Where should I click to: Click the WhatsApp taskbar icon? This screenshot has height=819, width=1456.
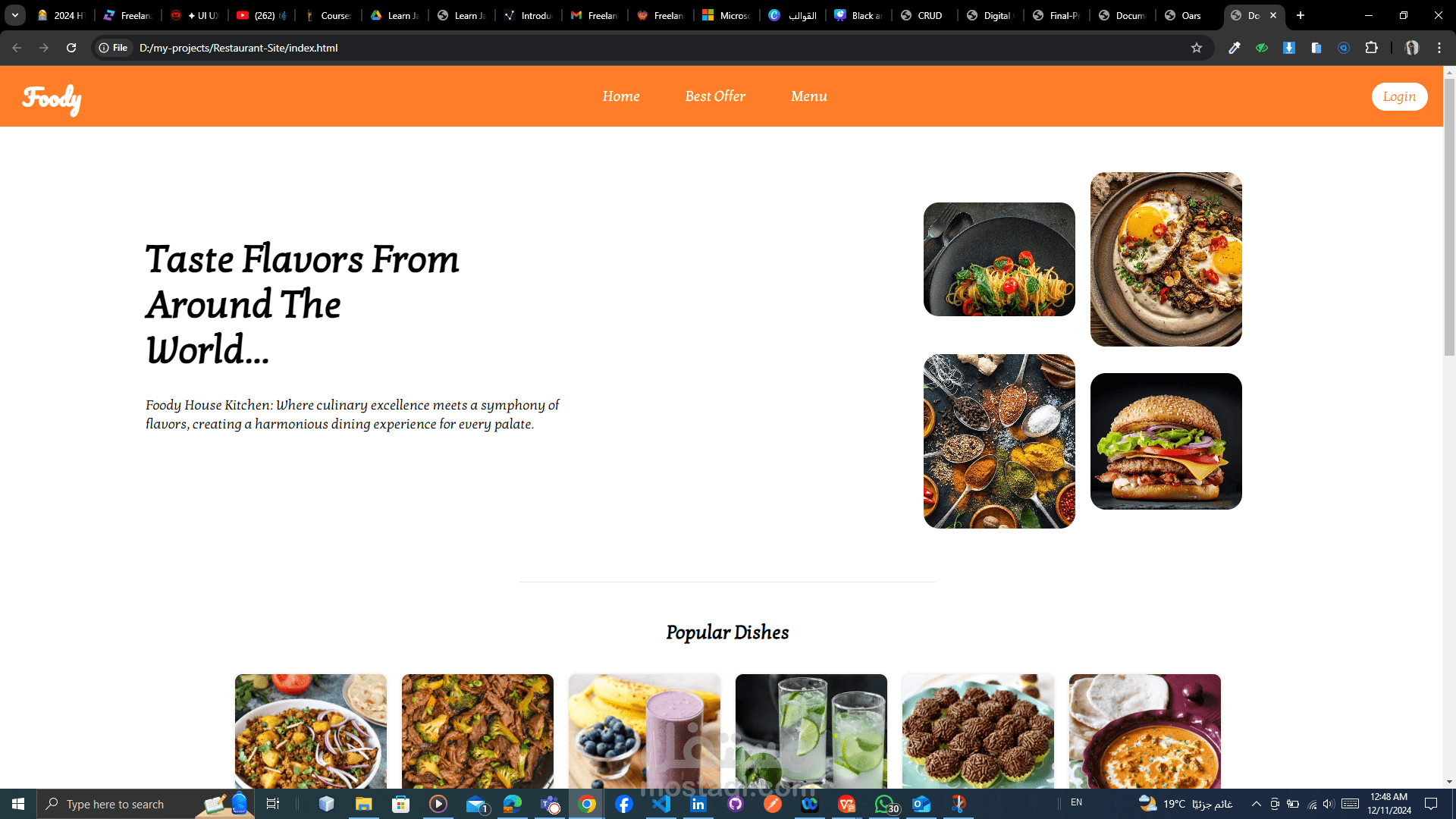click(x=883, y=803)
